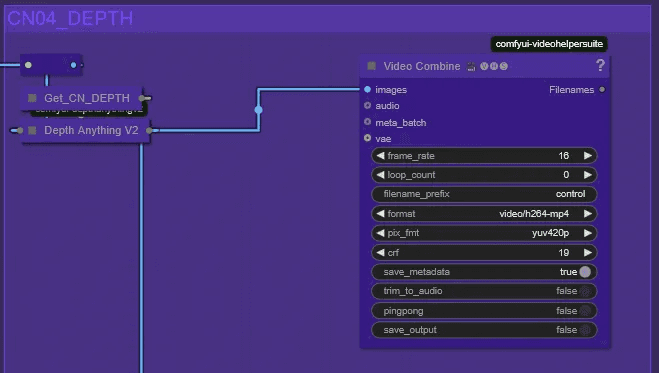Viewport: 659px width, 373px height.
Task: Click the meta_batch input connector
Action: pyautogui.click(x=367, y=122)
